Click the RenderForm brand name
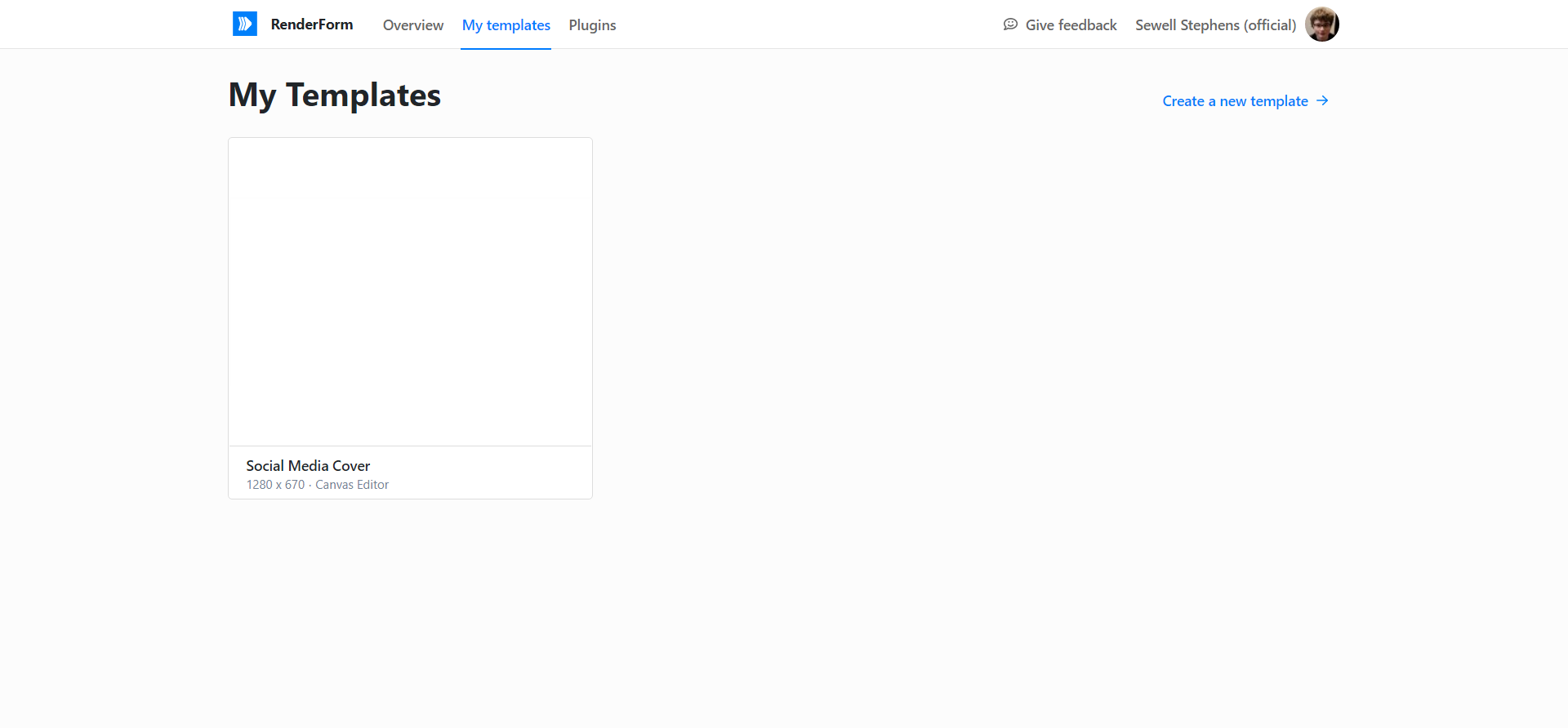This screenshot has height=728, width=1568. point(312,24)
